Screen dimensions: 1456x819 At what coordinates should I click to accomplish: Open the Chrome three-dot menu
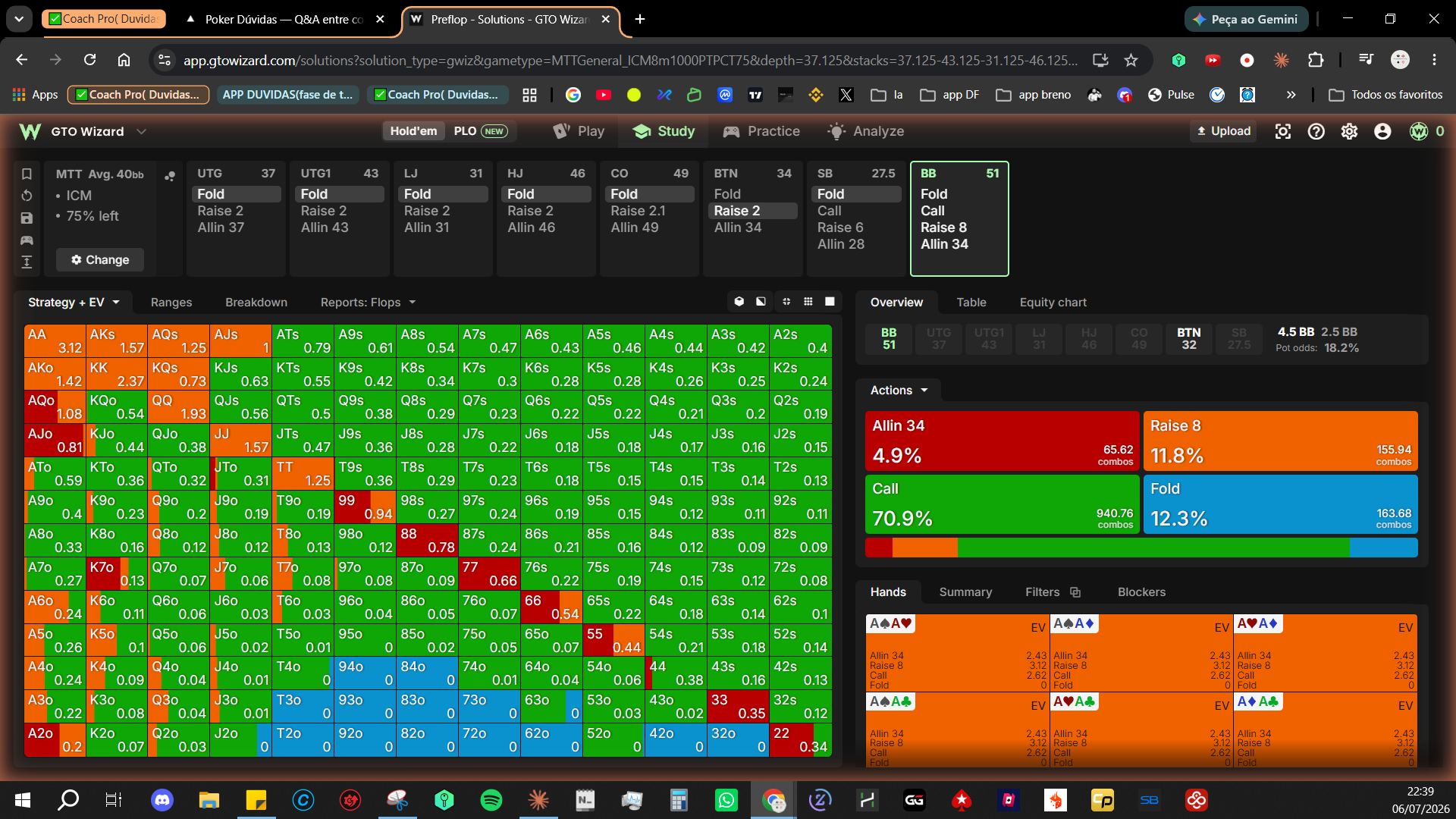[x=1434, y=60]
